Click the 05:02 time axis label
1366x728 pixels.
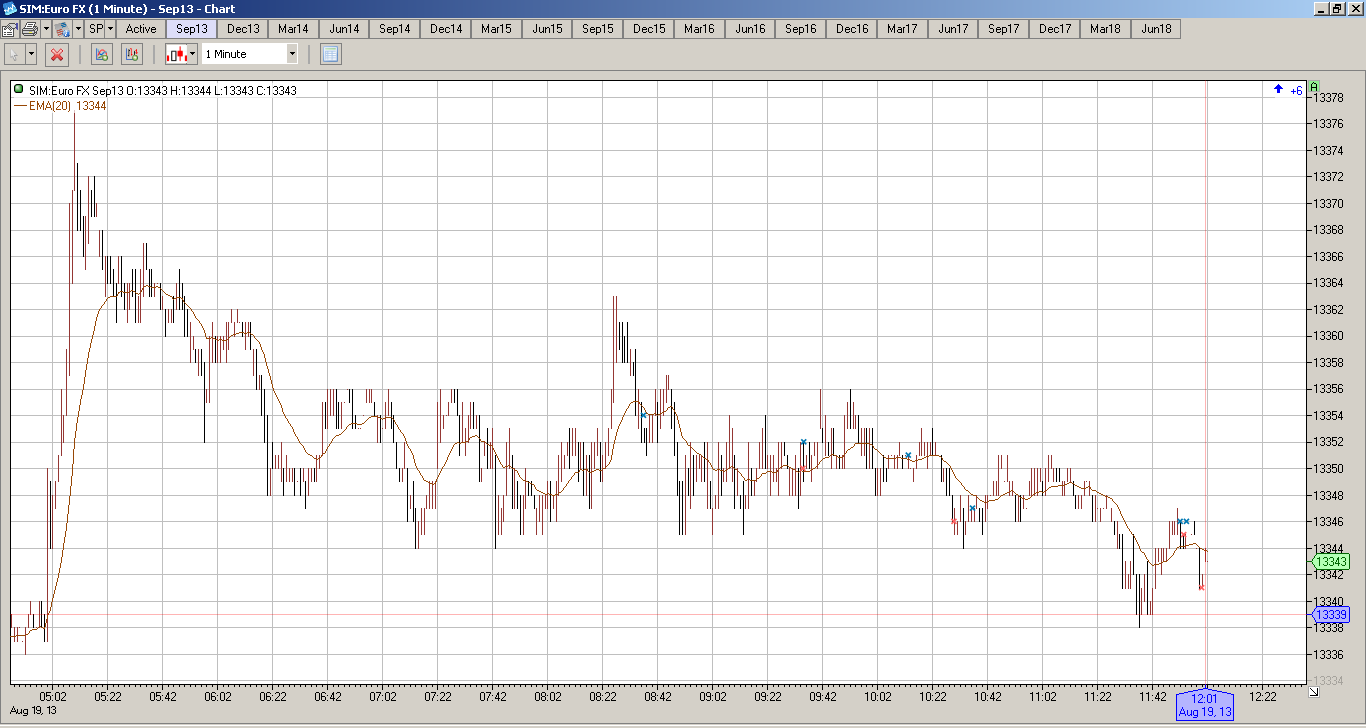[53, 697]
